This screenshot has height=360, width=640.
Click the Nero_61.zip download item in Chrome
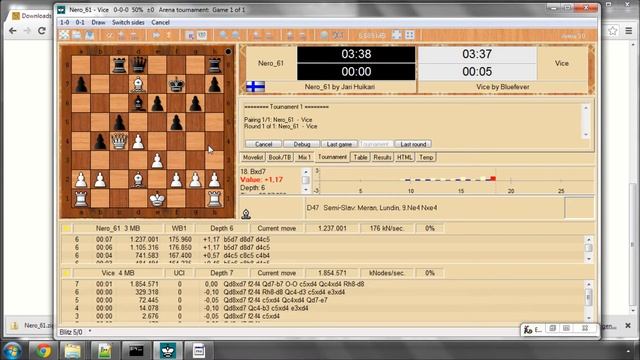pos(31,325)
